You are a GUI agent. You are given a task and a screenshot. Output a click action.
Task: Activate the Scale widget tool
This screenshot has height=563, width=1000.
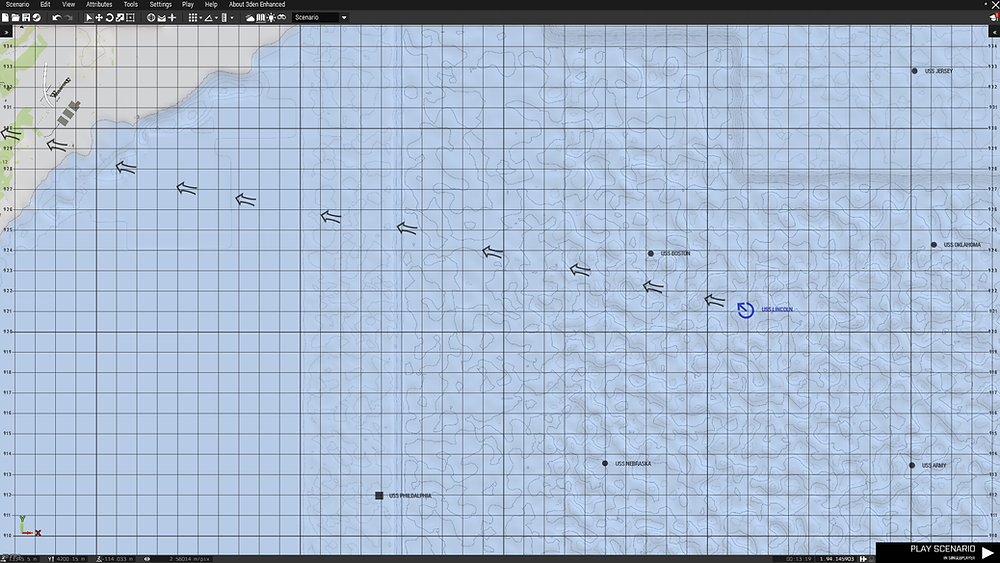(x=119, y=18)
